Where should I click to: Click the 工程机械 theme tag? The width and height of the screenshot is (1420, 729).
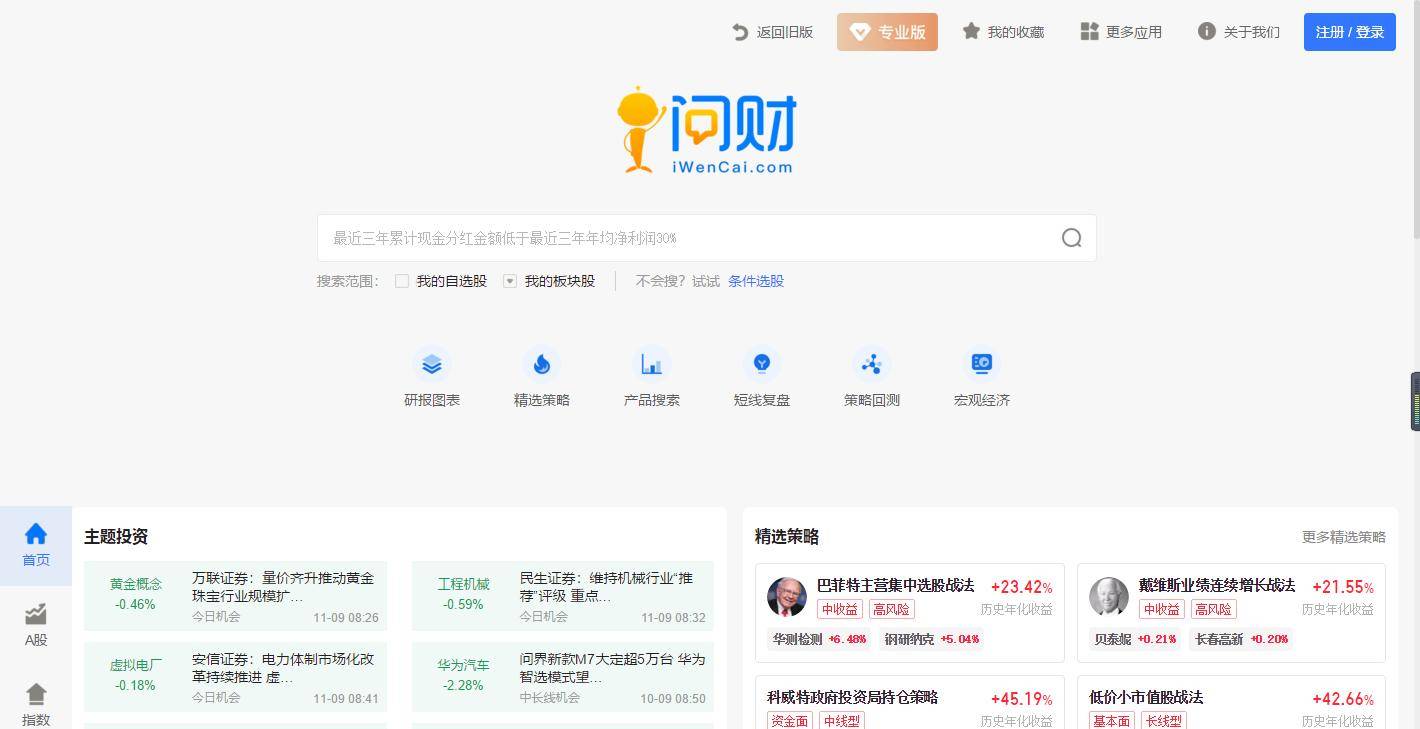coord(463,584)
